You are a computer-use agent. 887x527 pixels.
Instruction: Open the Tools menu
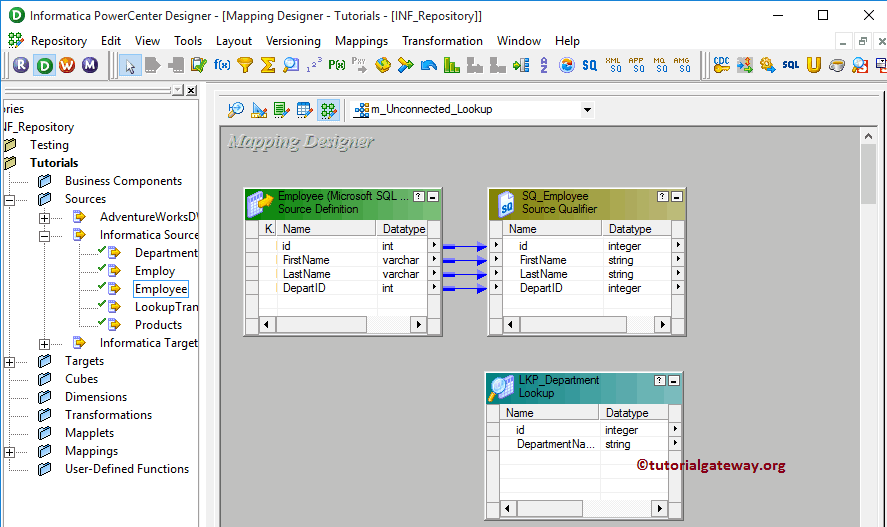(x=188, y=41)
